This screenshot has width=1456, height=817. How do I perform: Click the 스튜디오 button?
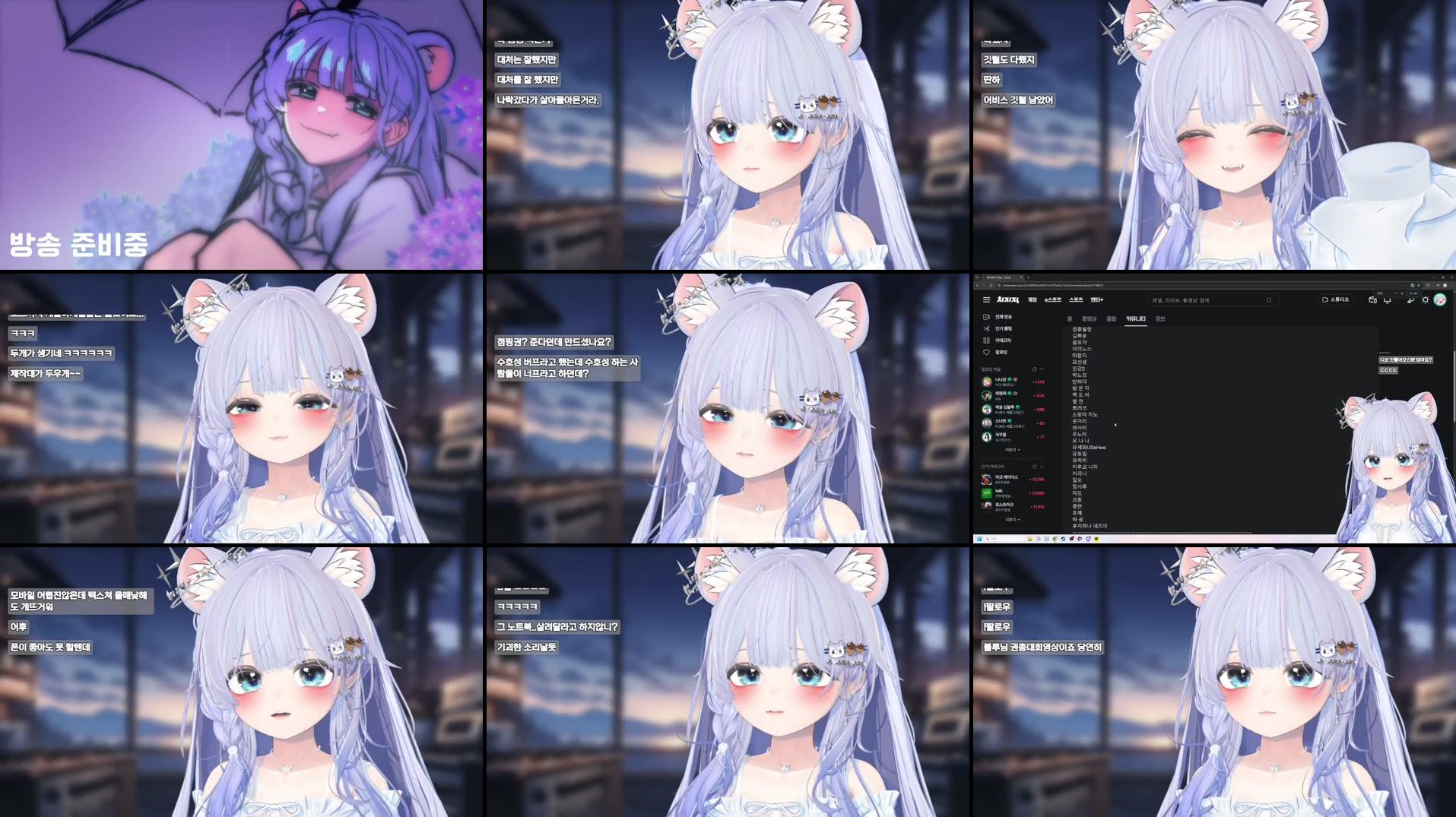point(1336,299)
